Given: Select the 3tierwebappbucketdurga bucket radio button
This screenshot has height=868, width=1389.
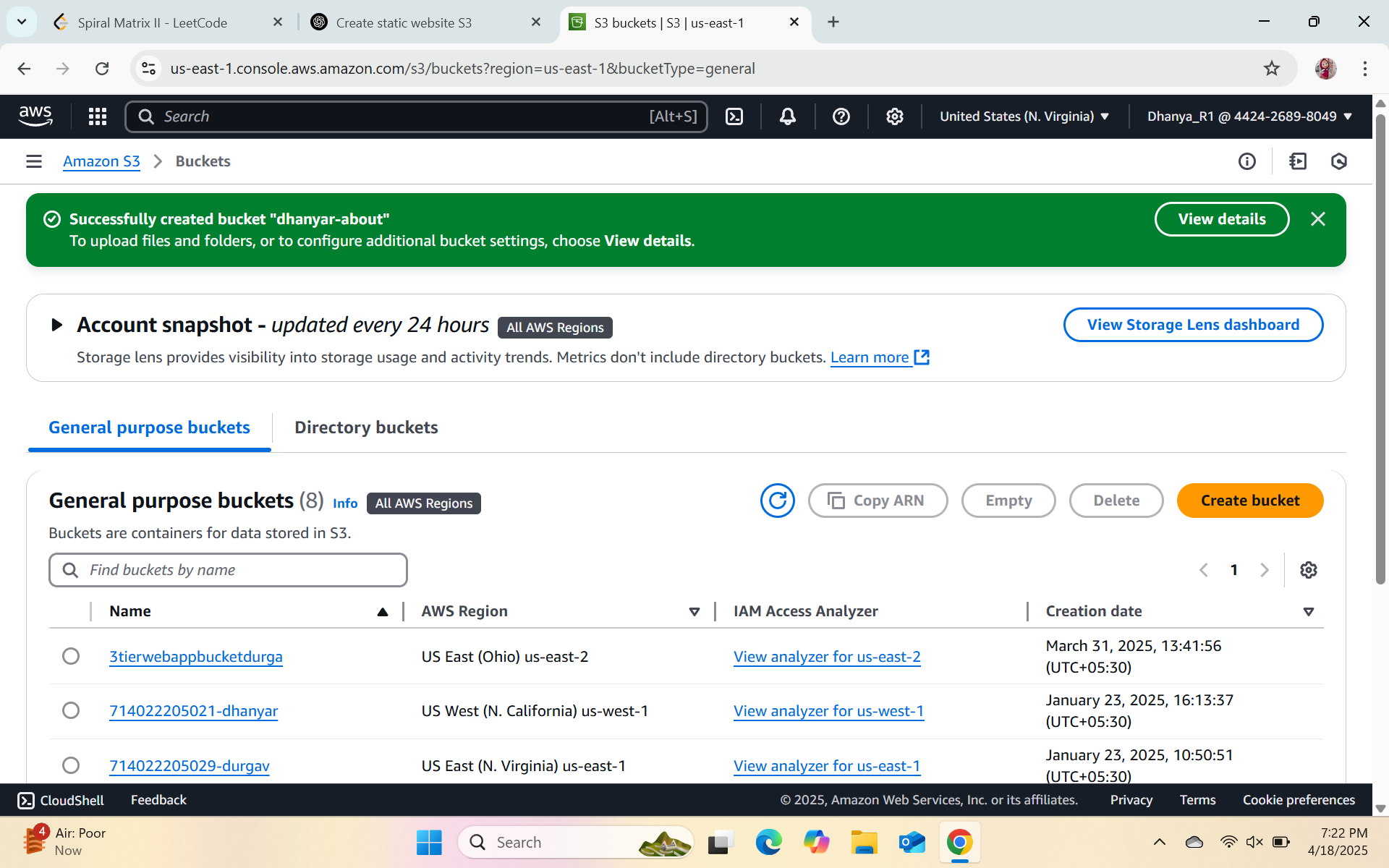Looking at the screenshot, I should [x=71, y=656].
